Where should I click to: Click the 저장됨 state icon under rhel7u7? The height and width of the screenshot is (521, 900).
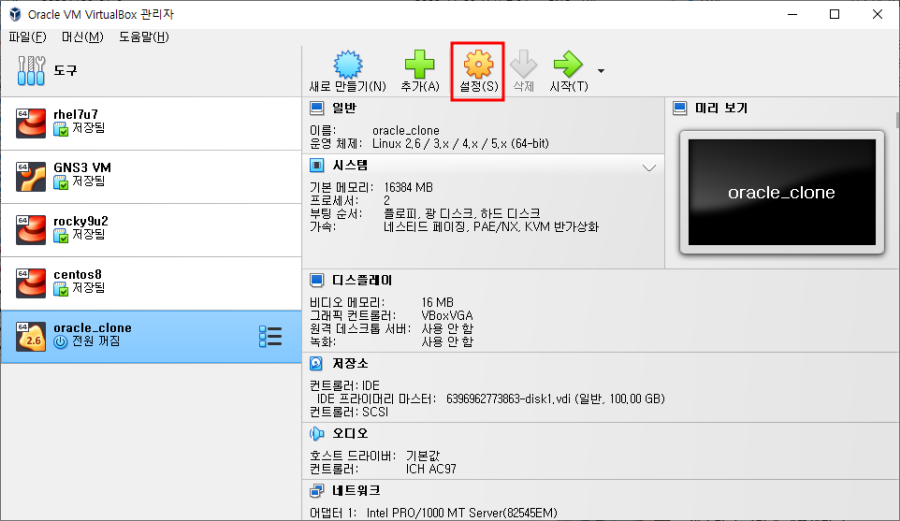(61, 130)
